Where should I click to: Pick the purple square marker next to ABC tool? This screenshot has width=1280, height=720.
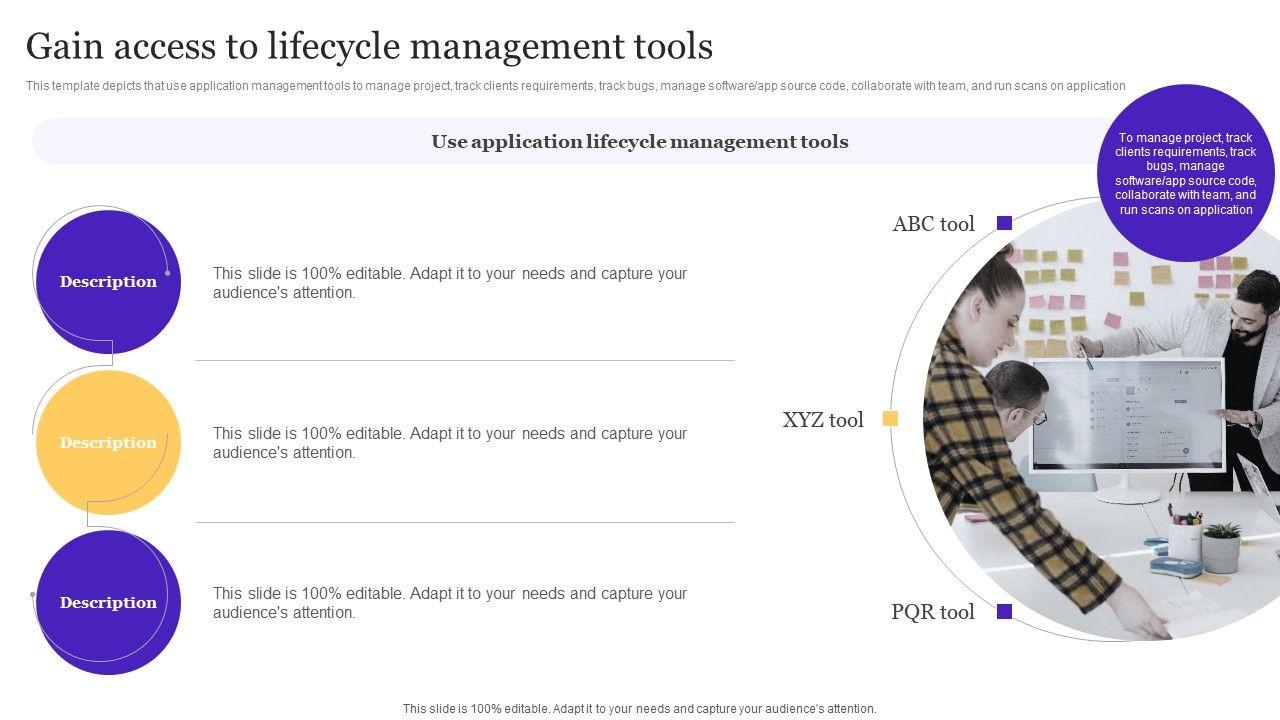(x=1005, y=223)
